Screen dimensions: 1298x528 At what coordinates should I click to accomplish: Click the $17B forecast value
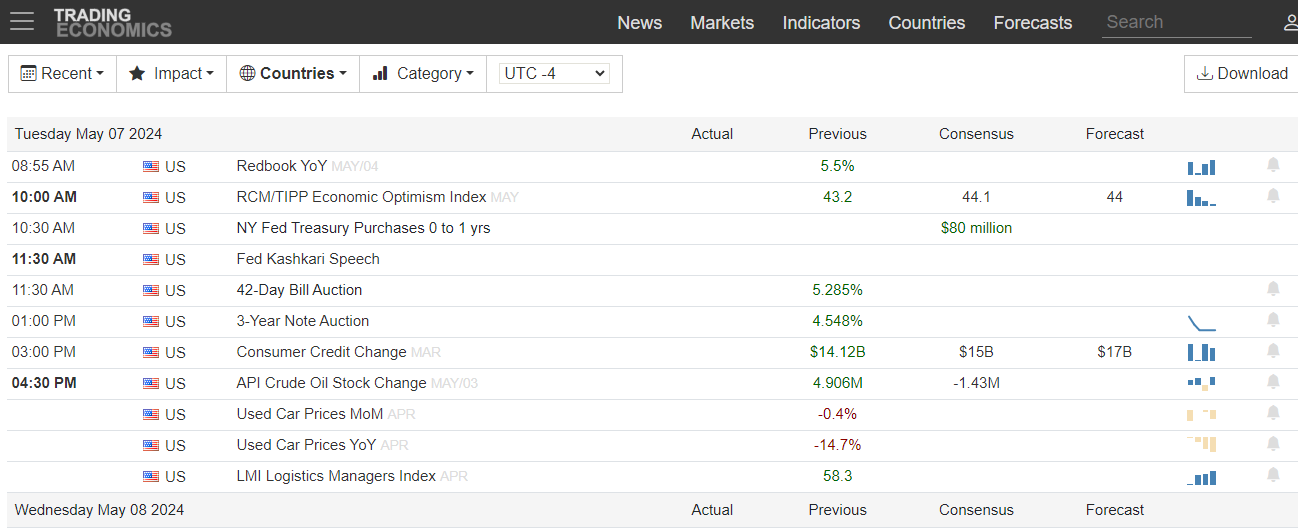[1114, 352]
